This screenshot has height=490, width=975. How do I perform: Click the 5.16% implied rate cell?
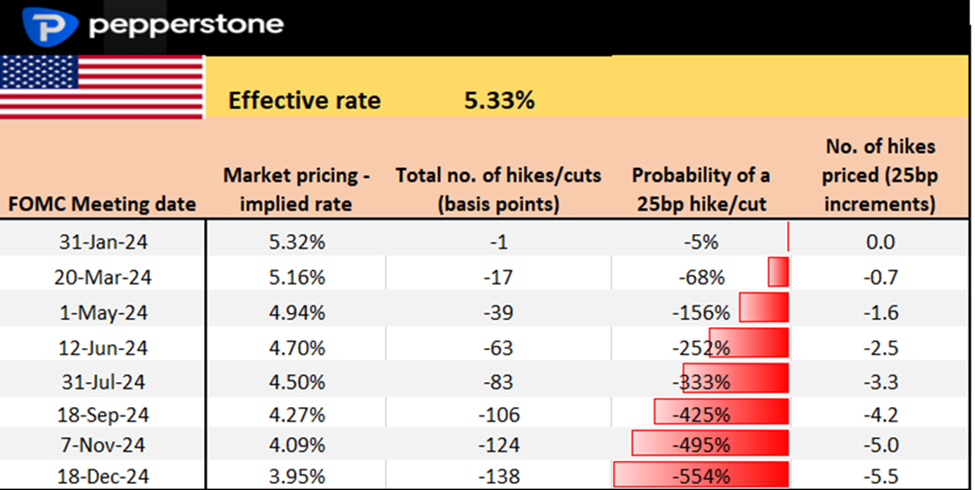pos(297,276)
